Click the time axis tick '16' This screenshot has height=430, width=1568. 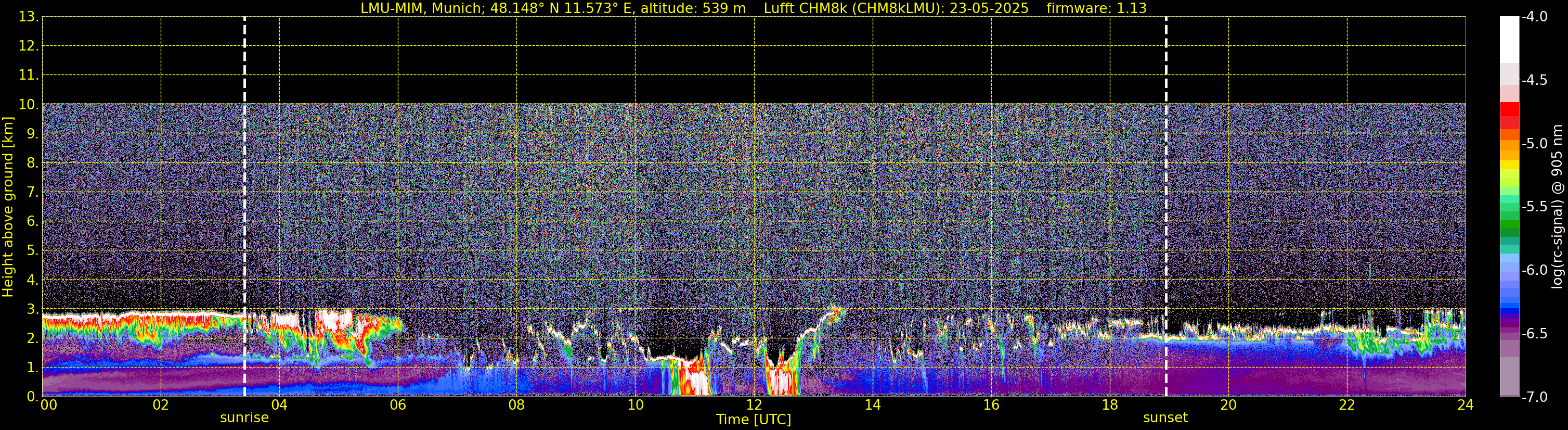[x=992, y=405]
